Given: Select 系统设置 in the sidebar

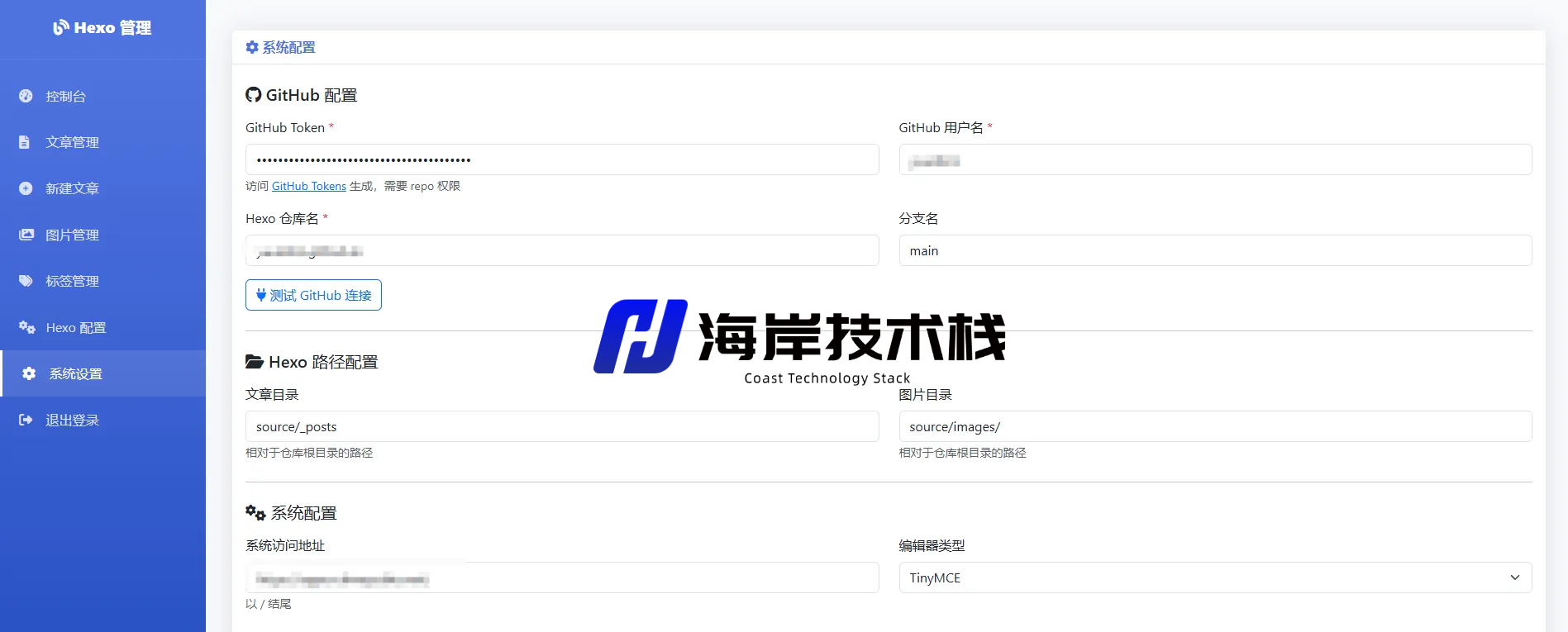Looking at the screenshot, I should [x=102, y=373].
